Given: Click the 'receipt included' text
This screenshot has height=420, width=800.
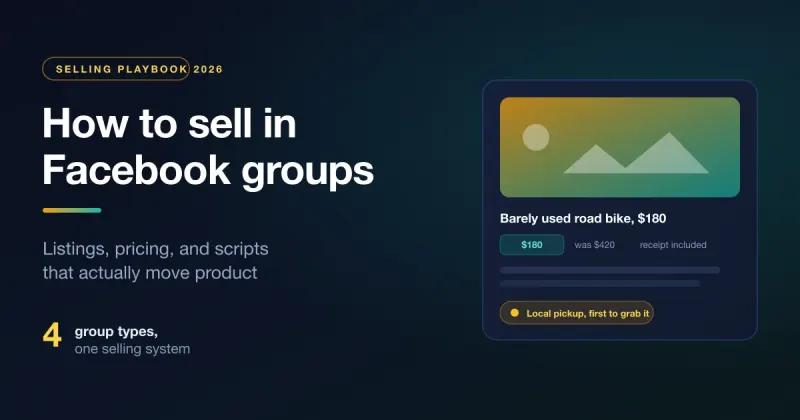Looking at the screenshot, I should pyautogui.click(x=673, y=245).
